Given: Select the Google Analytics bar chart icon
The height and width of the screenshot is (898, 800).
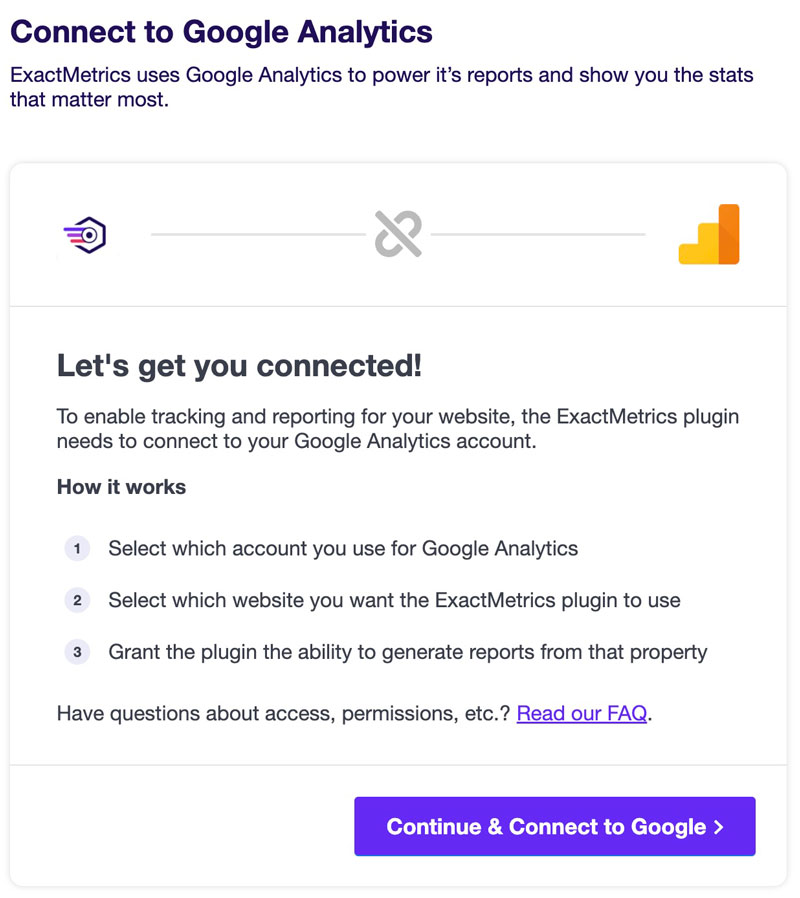Looking at the screenshot, I should pos(709,234).
